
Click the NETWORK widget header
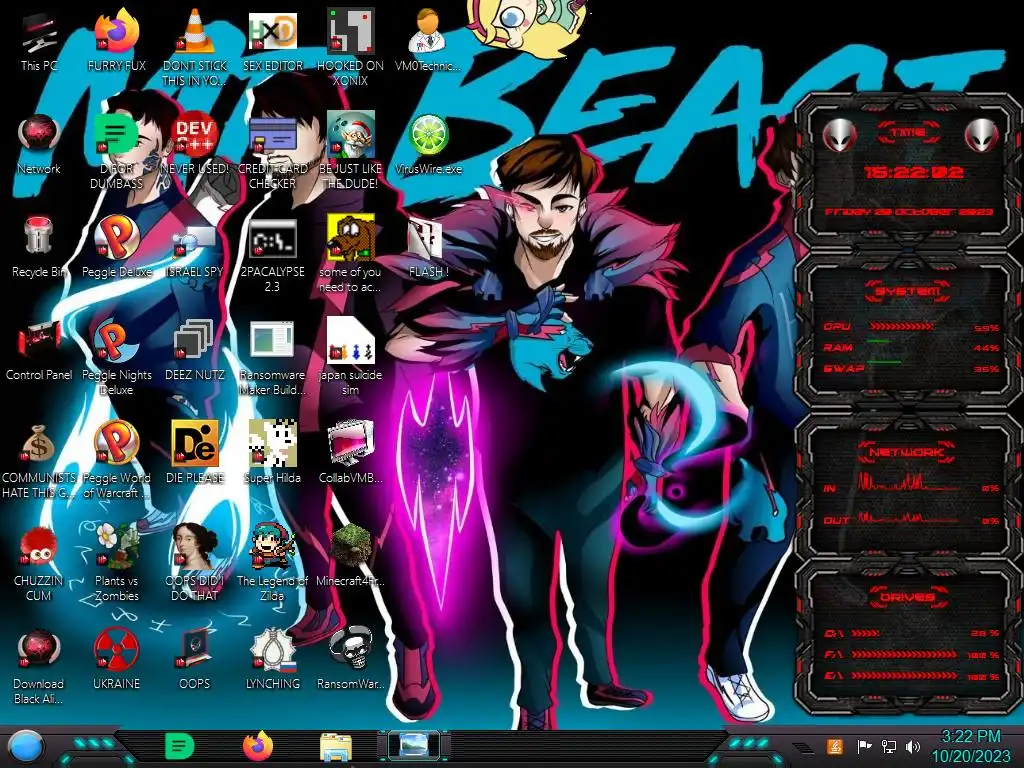pos(907,452)
